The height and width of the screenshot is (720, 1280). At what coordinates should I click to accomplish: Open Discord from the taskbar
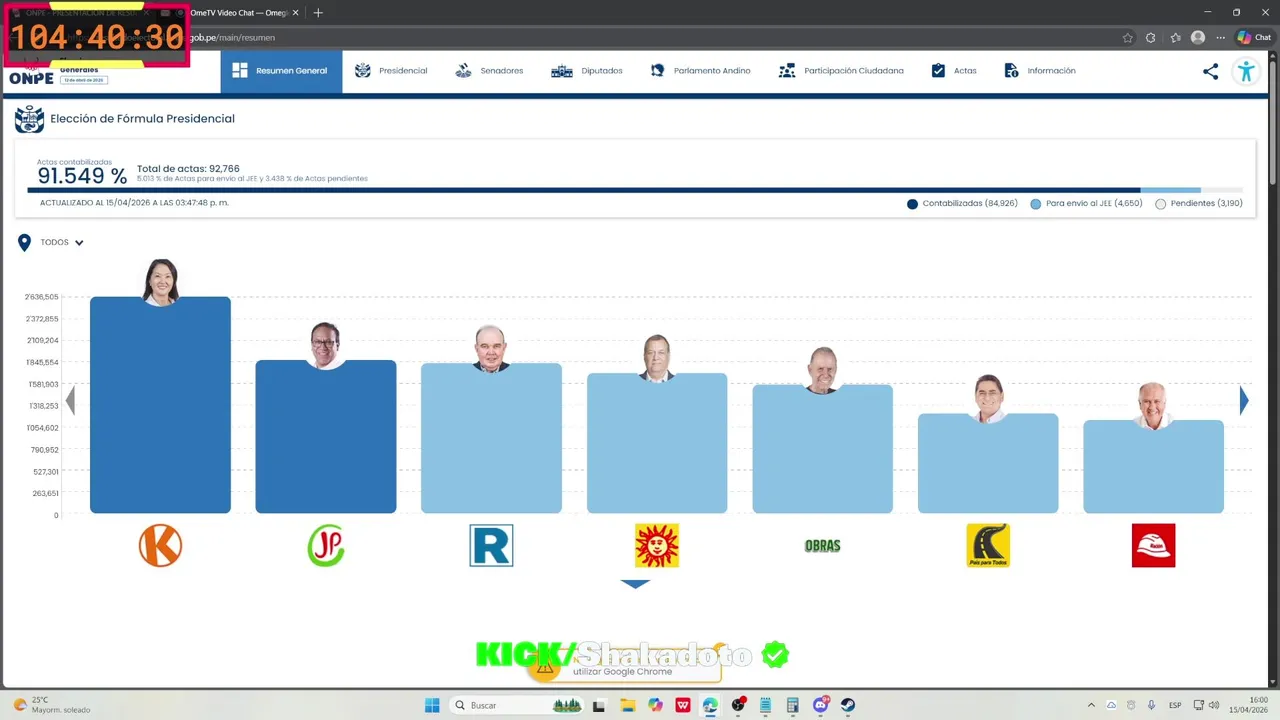[x=822, y=705]
